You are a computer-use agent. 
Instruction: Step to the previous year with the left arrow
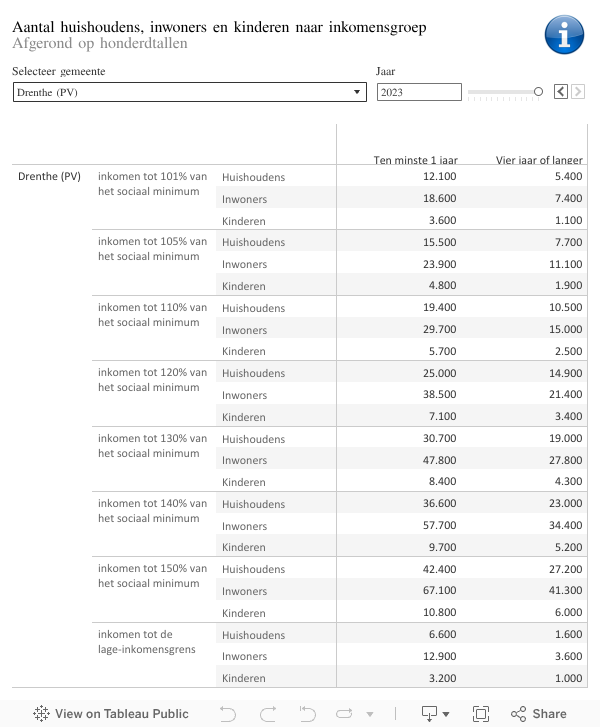pos(561,92)
